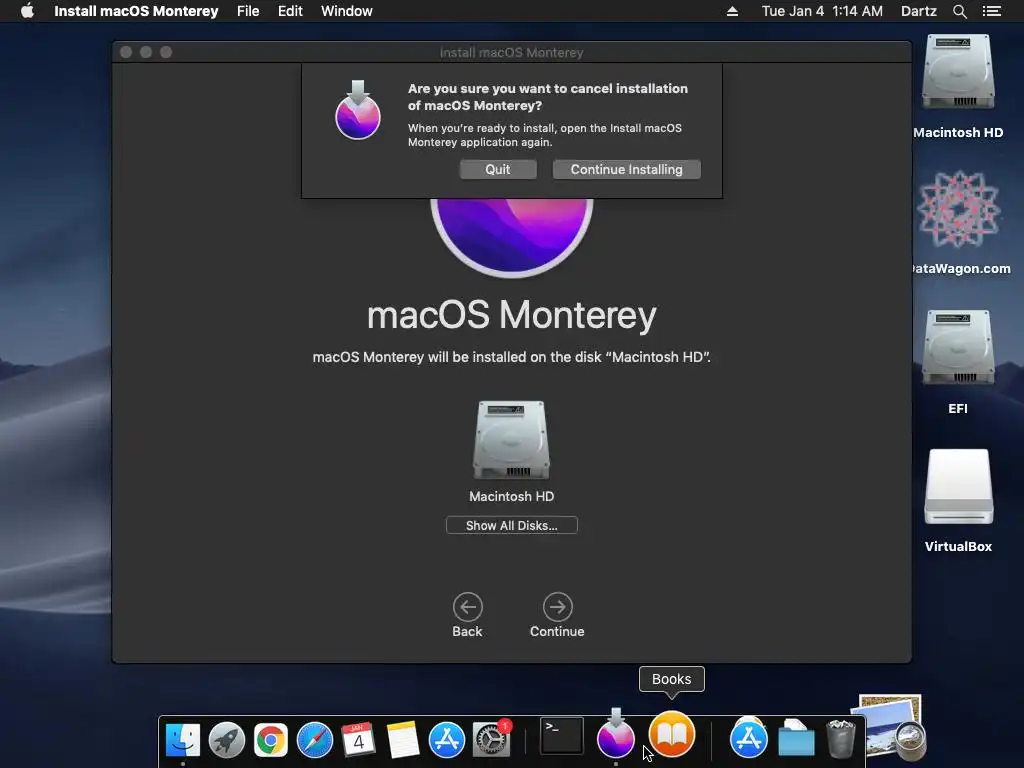
Task: Open the Apple menu
Action: tap(27, 11)
